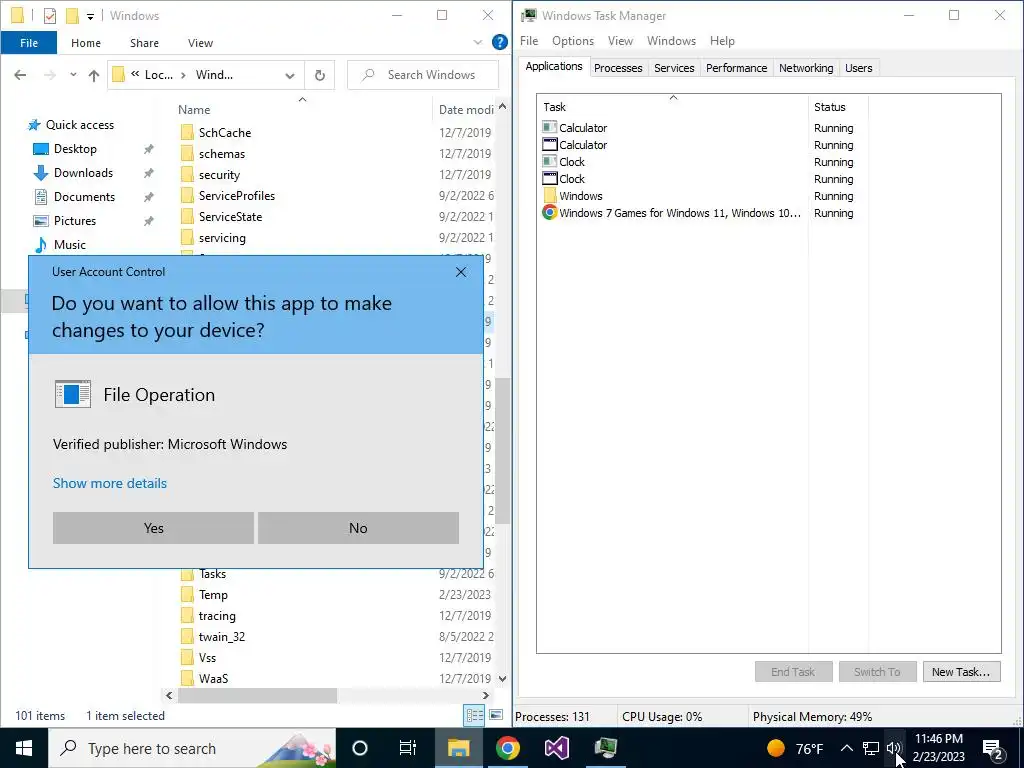Click weather widget showing 76°F
The width and height of the screenshot is (1024, 768).
coord(795,748)
